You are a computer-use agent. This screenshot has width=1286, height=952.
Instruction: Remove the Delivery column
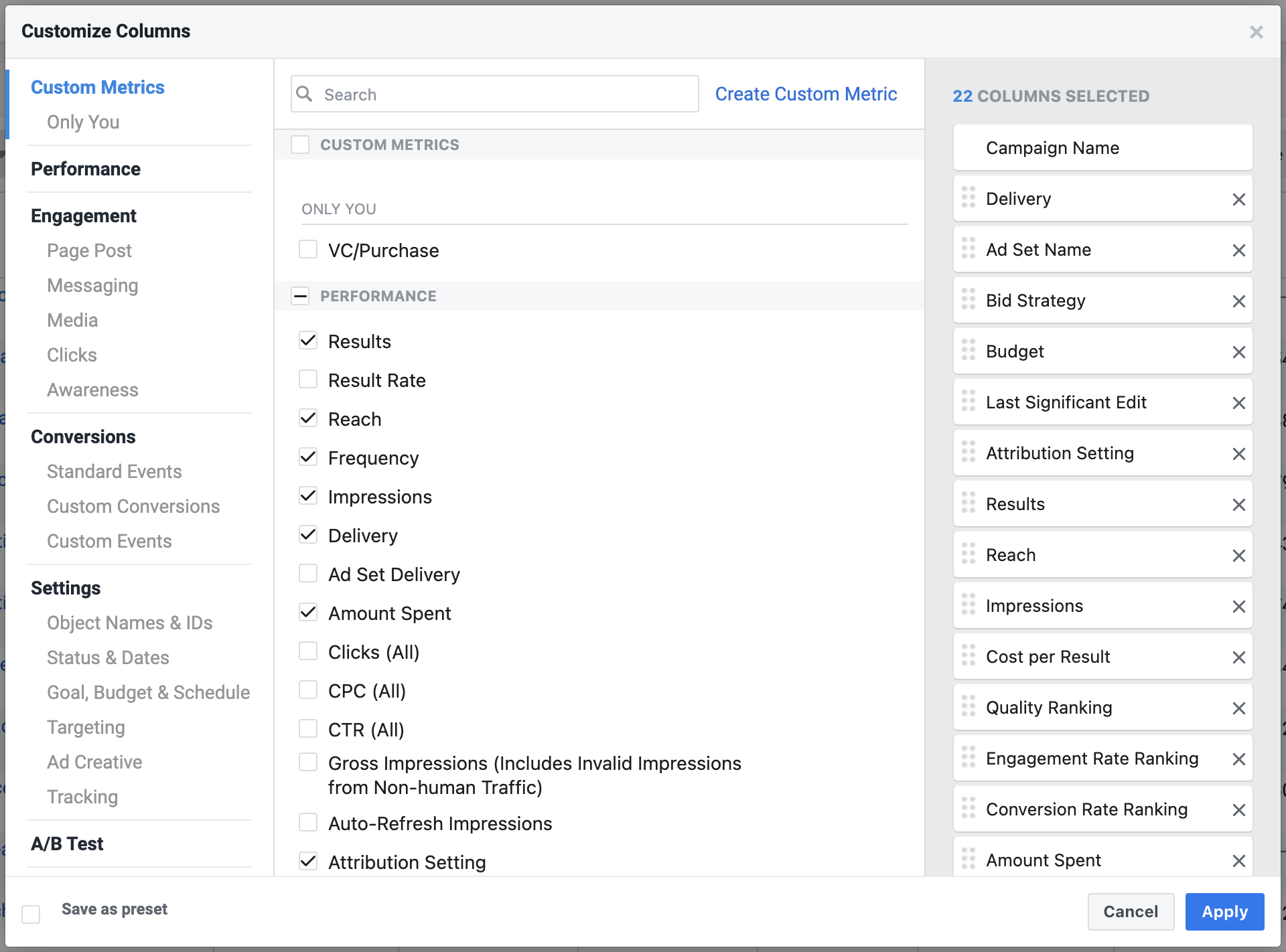click(x=1238, y=199)
